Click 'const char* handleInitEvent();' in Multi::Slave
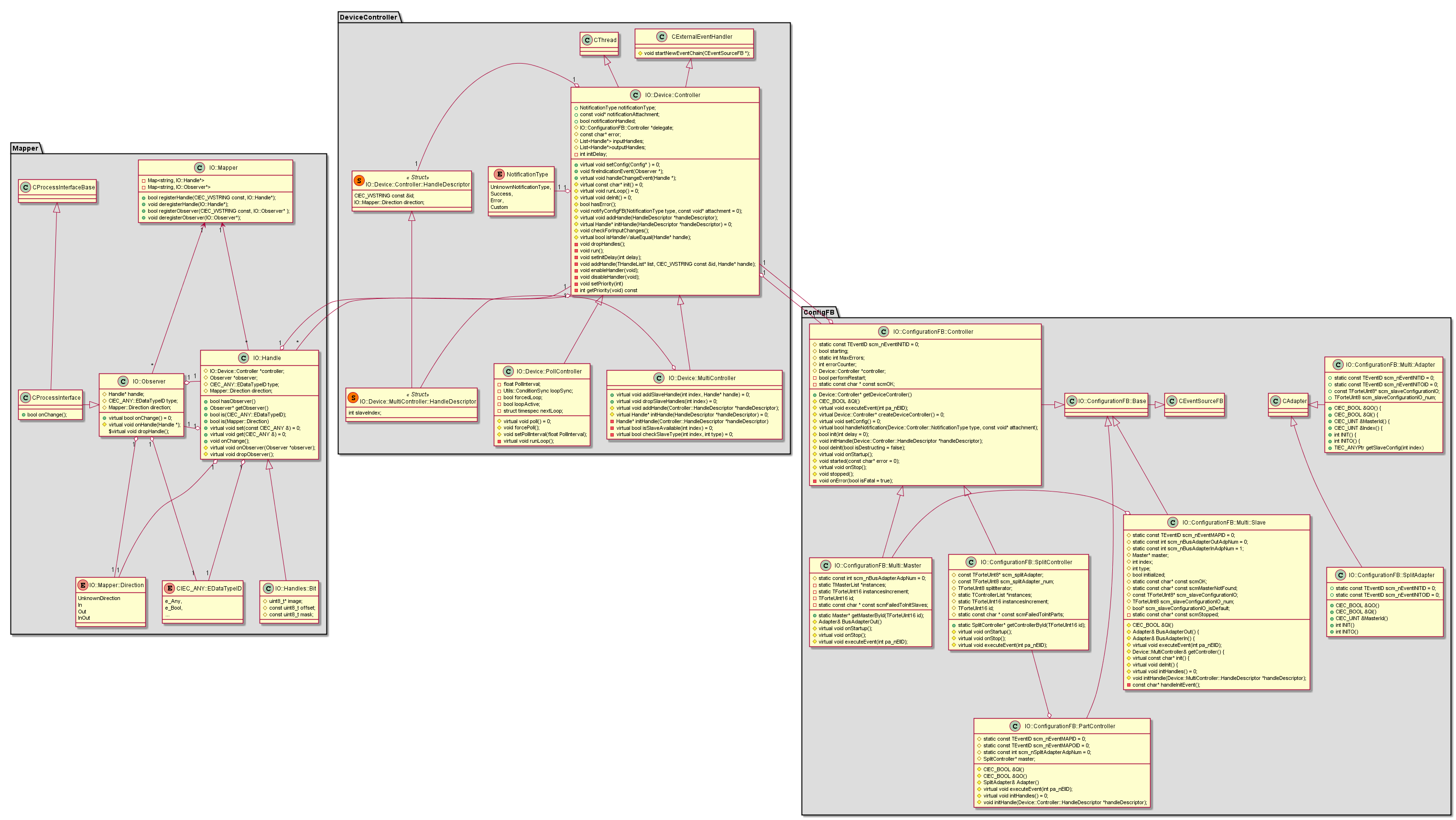This screenshot has width=1456, height=820. pos(1166,685)
